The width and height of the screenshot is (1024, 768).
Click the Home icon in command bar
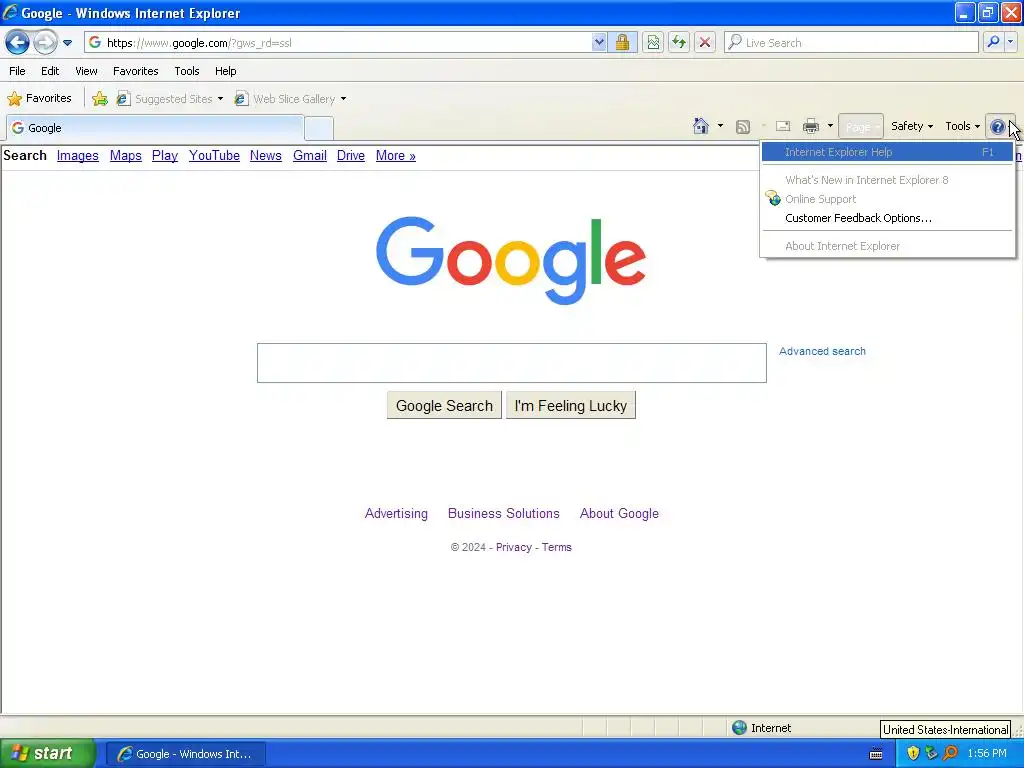click(701, 126)
